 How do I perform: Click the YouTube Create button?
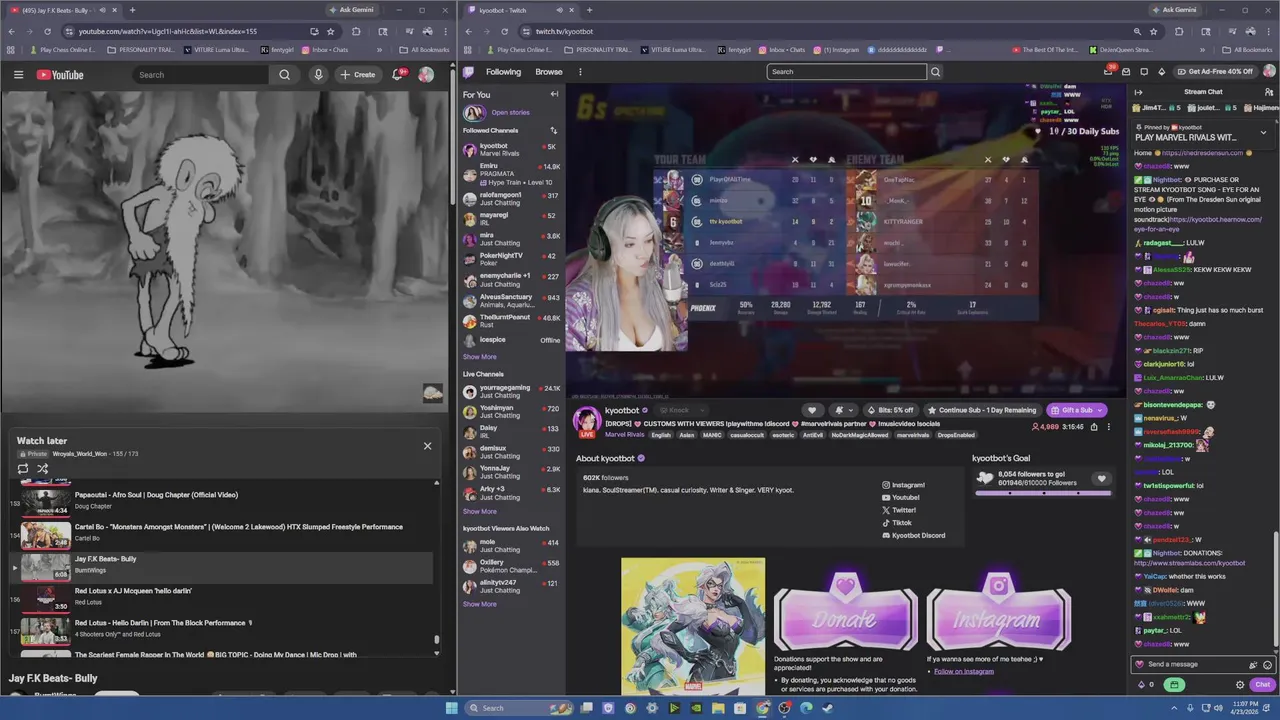357,75
